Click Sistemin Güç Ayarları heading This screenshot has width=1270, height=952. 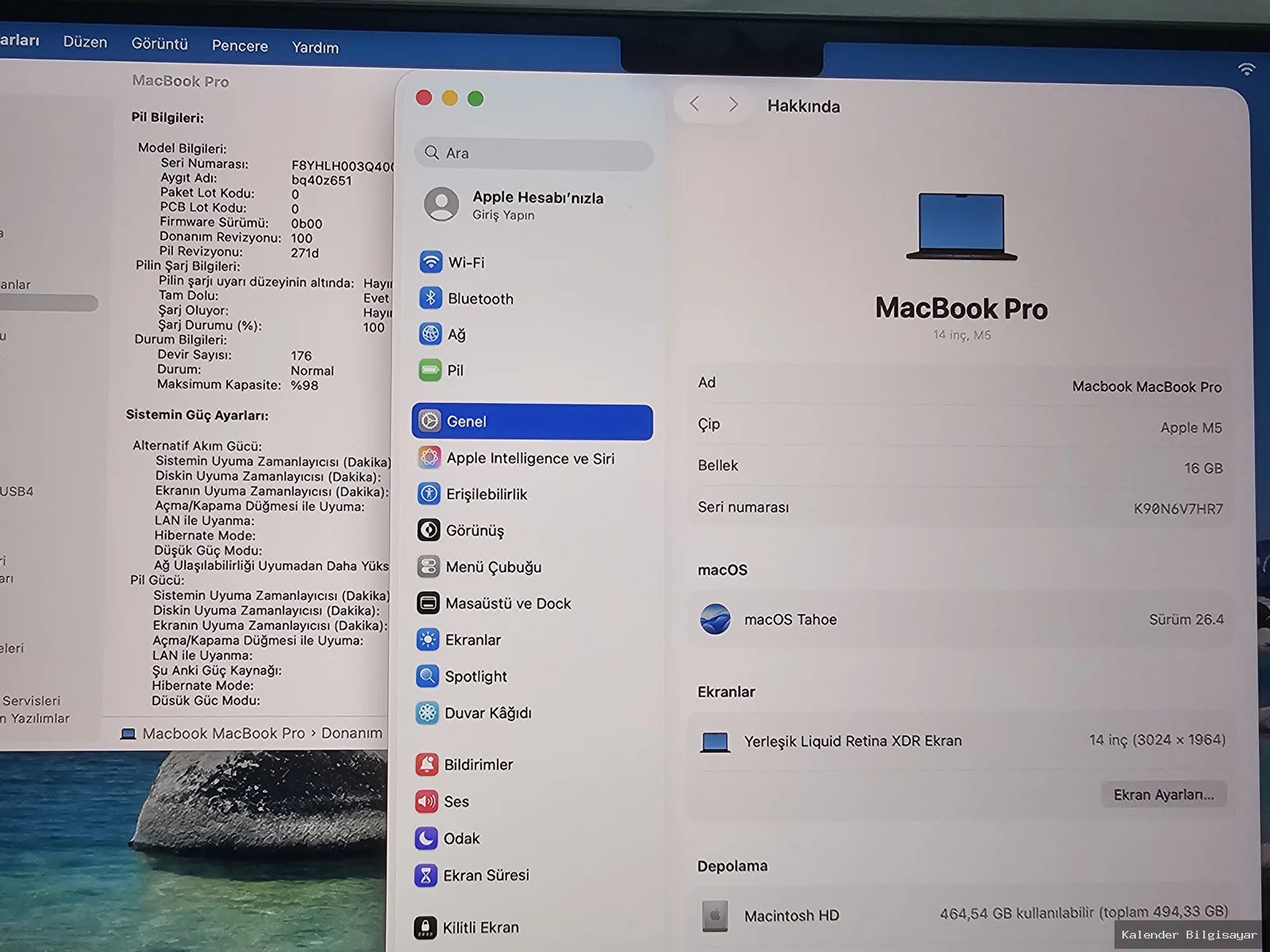click(197, 415)
